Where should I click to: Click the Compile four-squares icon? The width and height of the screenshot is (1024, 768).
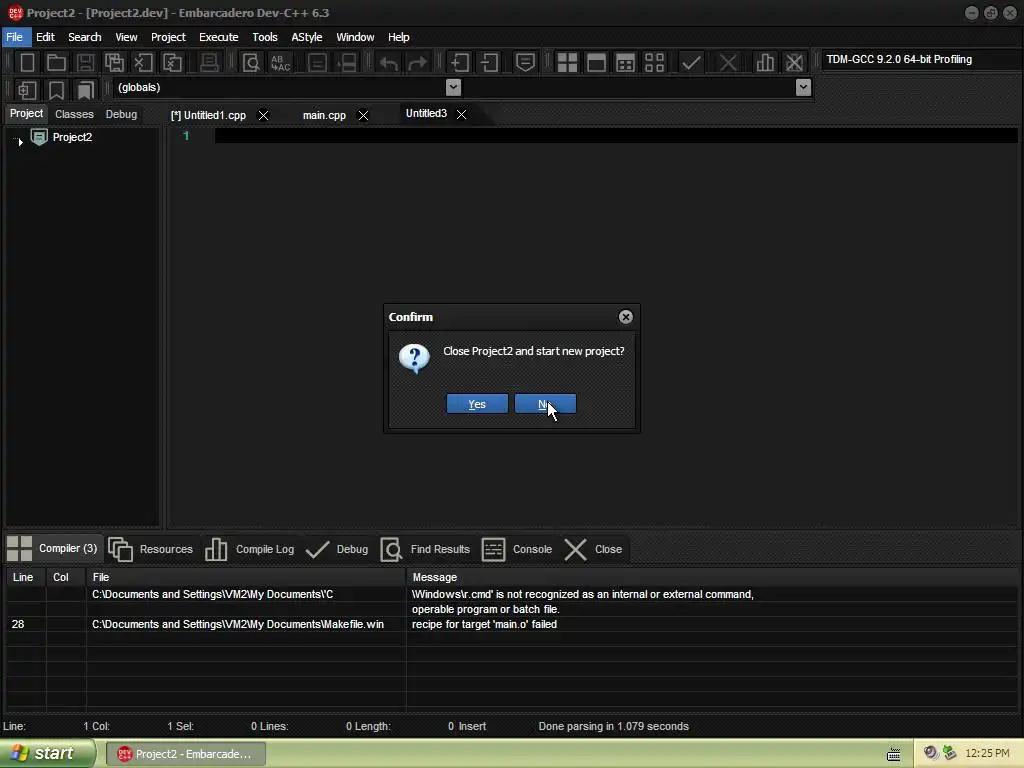click(x=567, y=63)
